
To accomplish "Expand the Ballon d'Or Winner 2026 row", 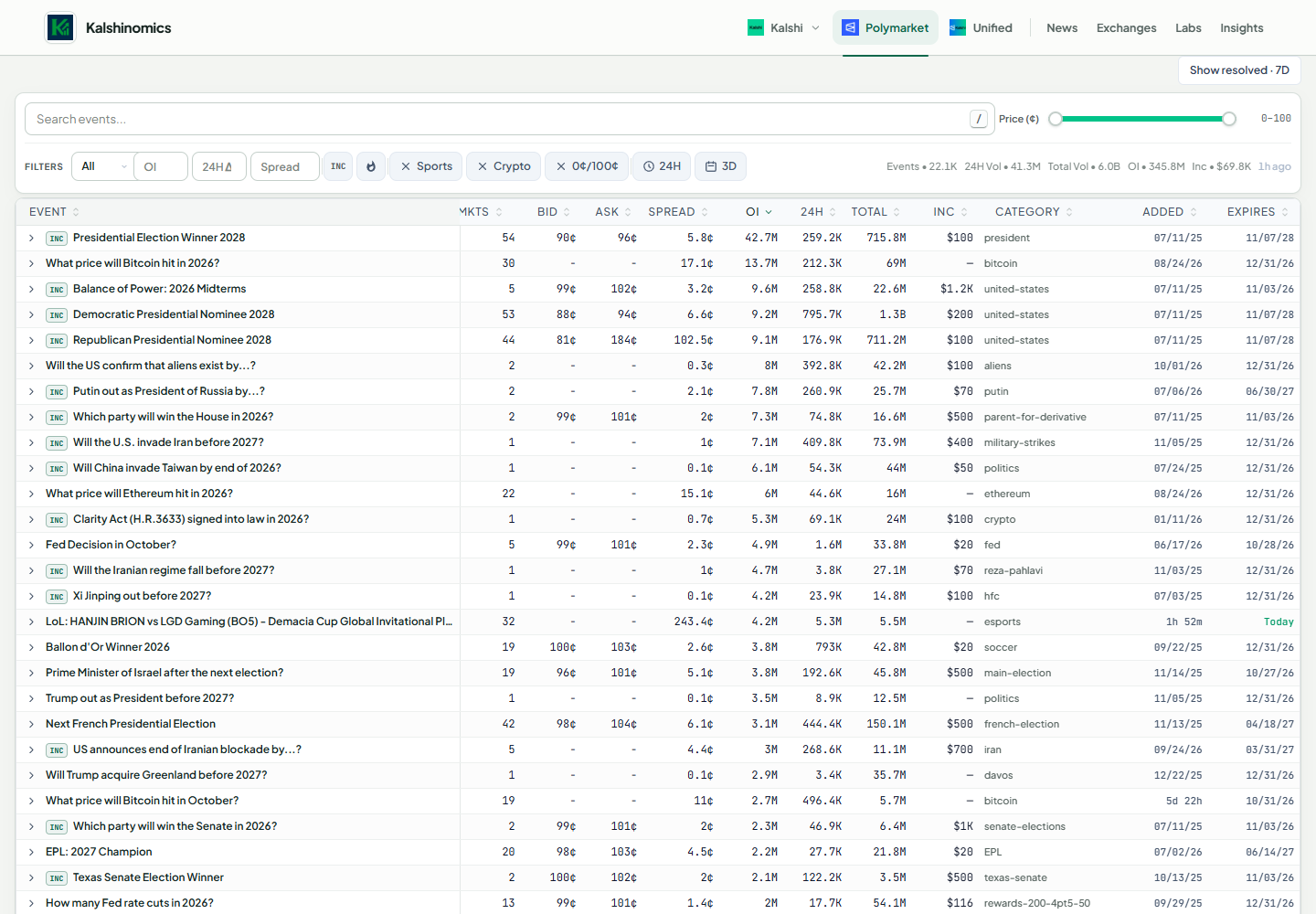I will [x=31, y=647].
